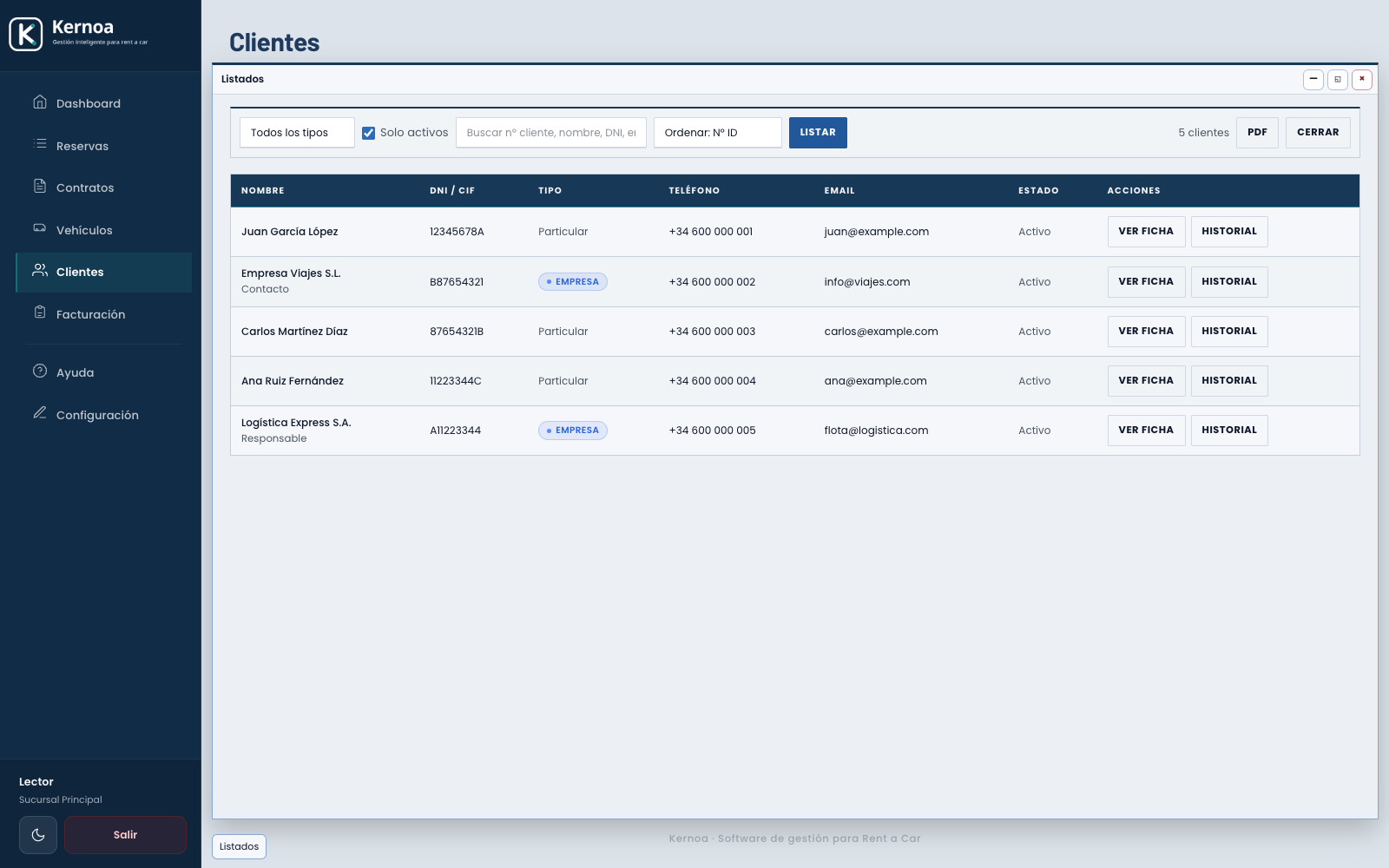Switch to the Listados tab in the bottom bar
The height and width of the screenshot is (868, 1389).
tap(239, 846)
